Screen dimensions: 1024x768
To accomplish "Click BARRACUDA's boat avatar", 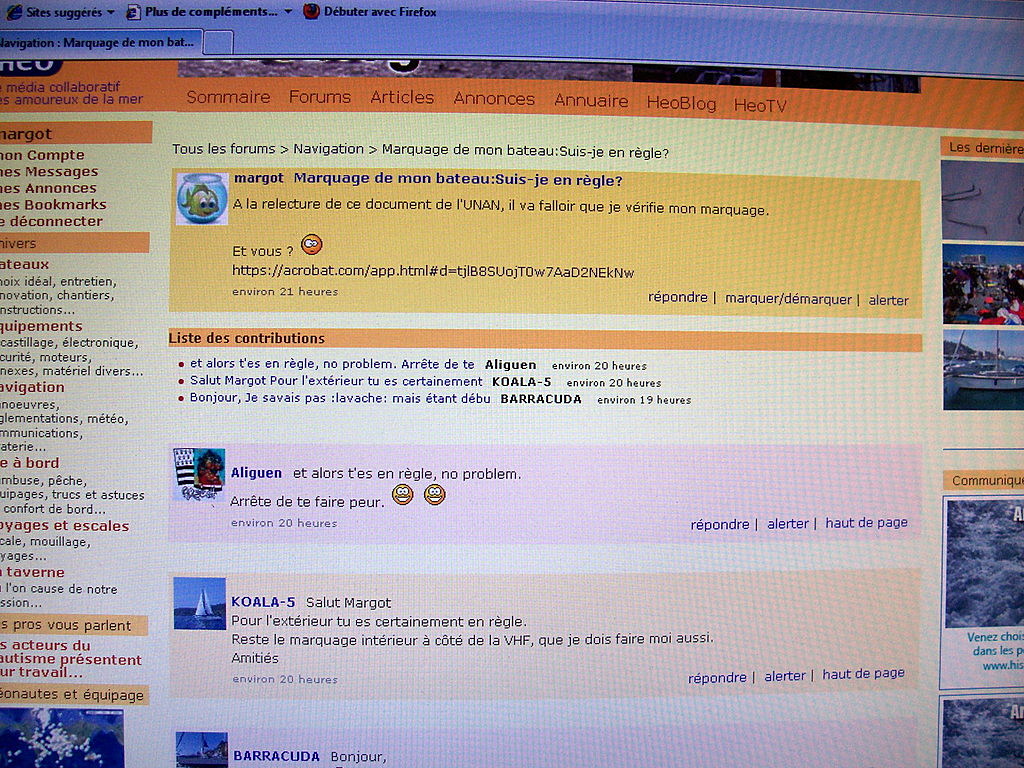I will click(x=202, y=750).
